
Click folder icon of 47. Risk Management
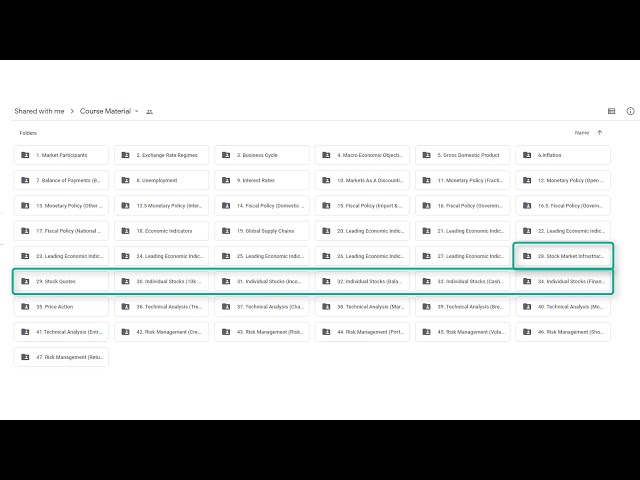[25, 357]
